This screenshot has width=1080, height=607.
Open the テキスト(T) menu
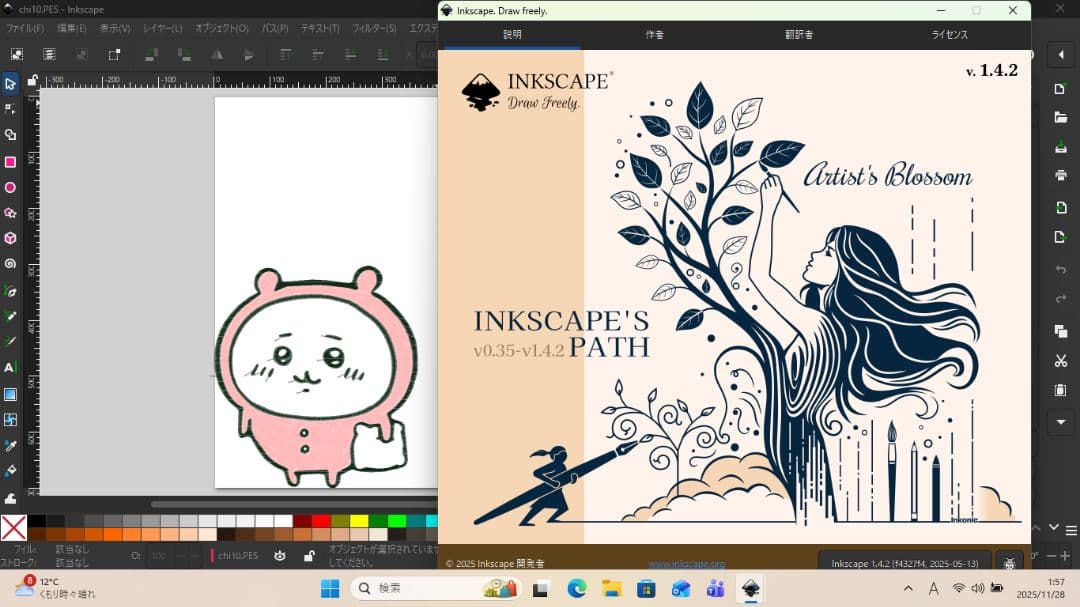coord(320,28)
